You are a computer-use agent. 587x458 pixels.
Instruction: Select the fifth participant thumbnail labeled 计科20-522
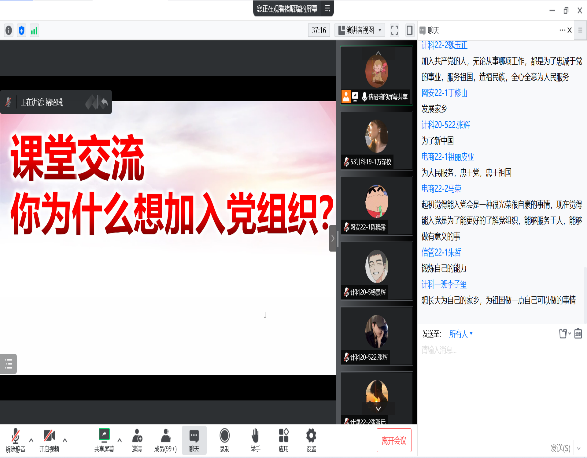point(376,336)
